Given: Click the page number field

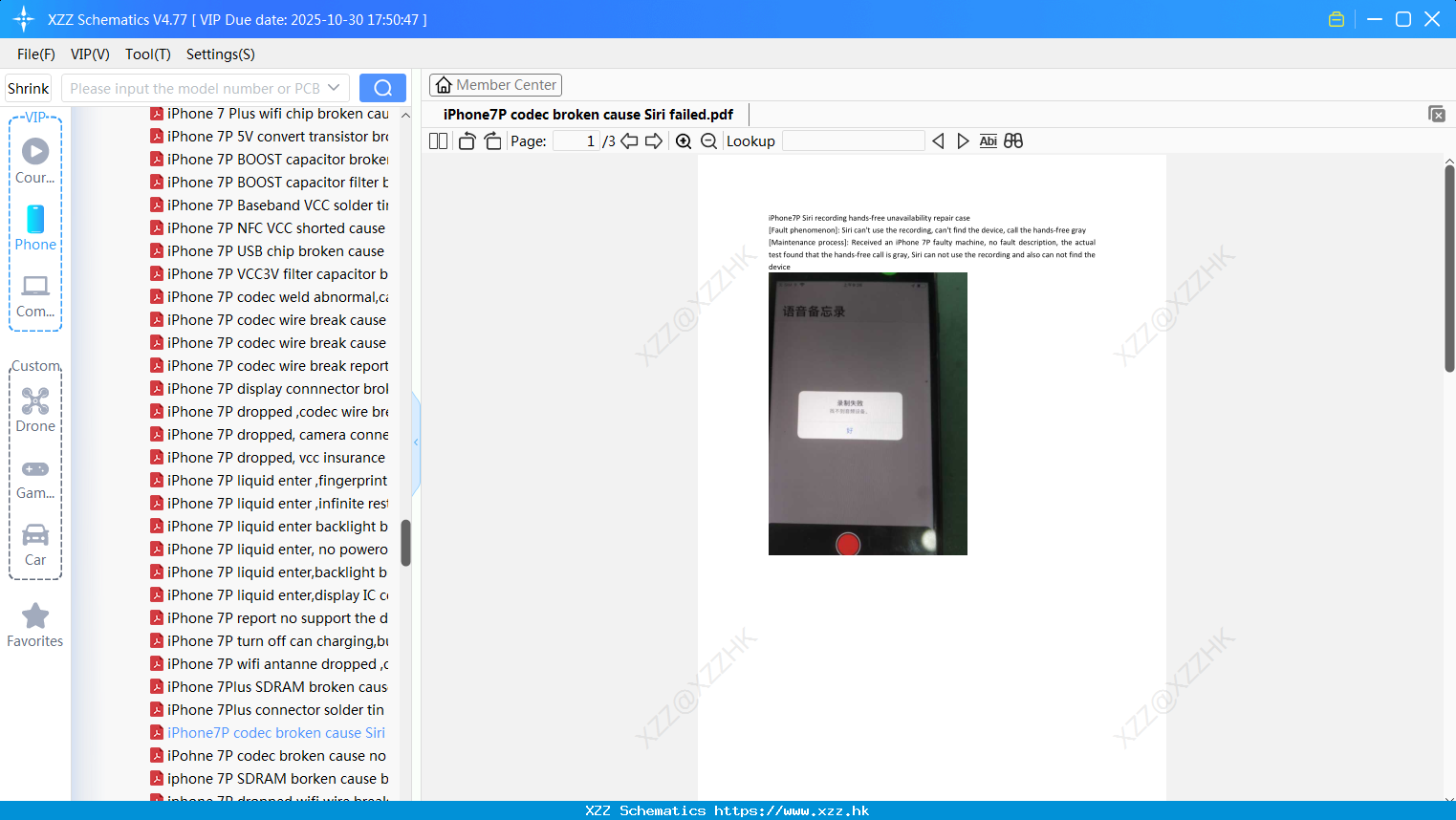Looking at the screenshot, I should click(x=576, y=141).
